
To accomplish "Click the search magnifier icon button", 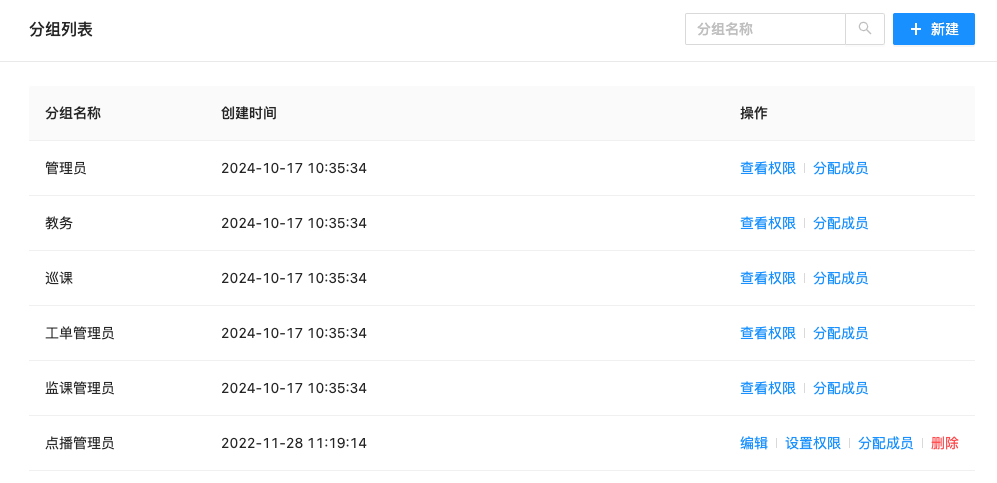I will coord(865,29).
